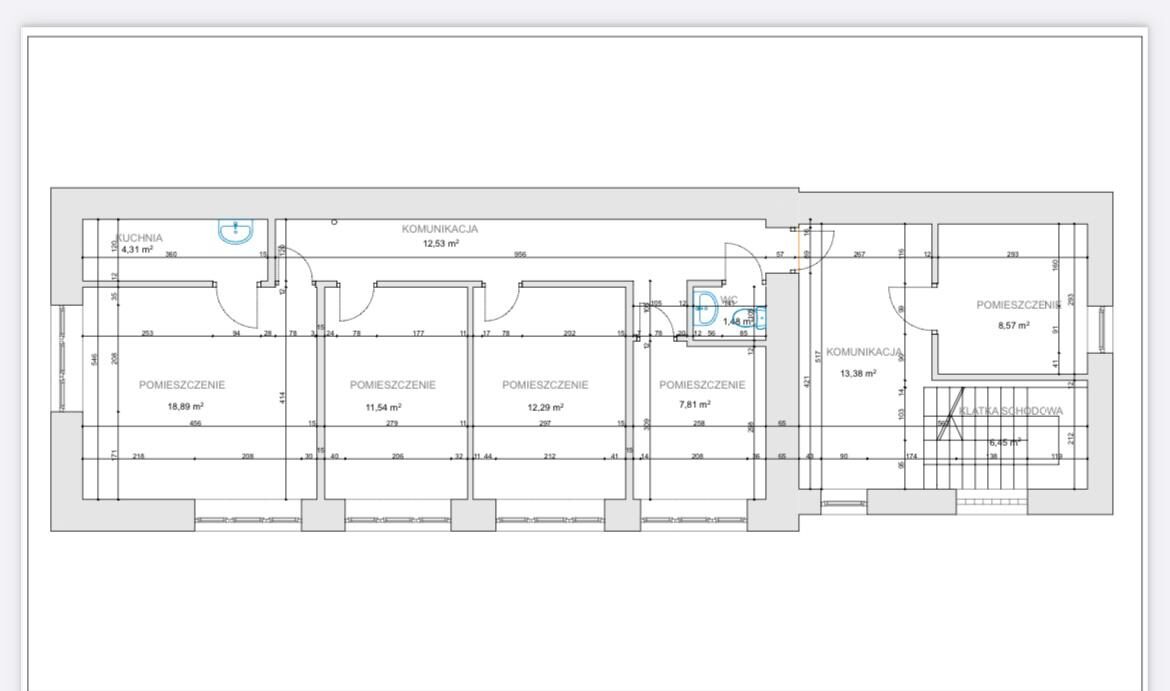Select the KOMUNIKACJA label above 13,38 m²
The image size is (1170, 691).
coord(864,351)
